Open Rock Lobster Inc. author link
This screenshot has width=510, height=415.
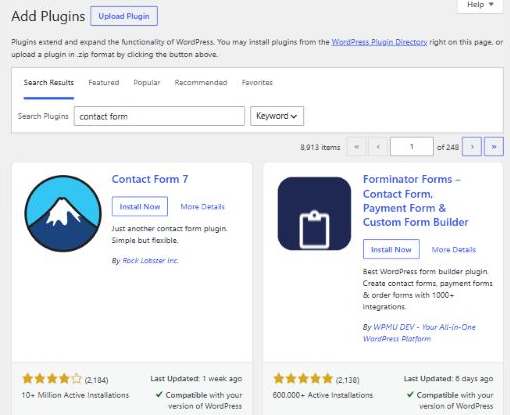coord(150,261)
